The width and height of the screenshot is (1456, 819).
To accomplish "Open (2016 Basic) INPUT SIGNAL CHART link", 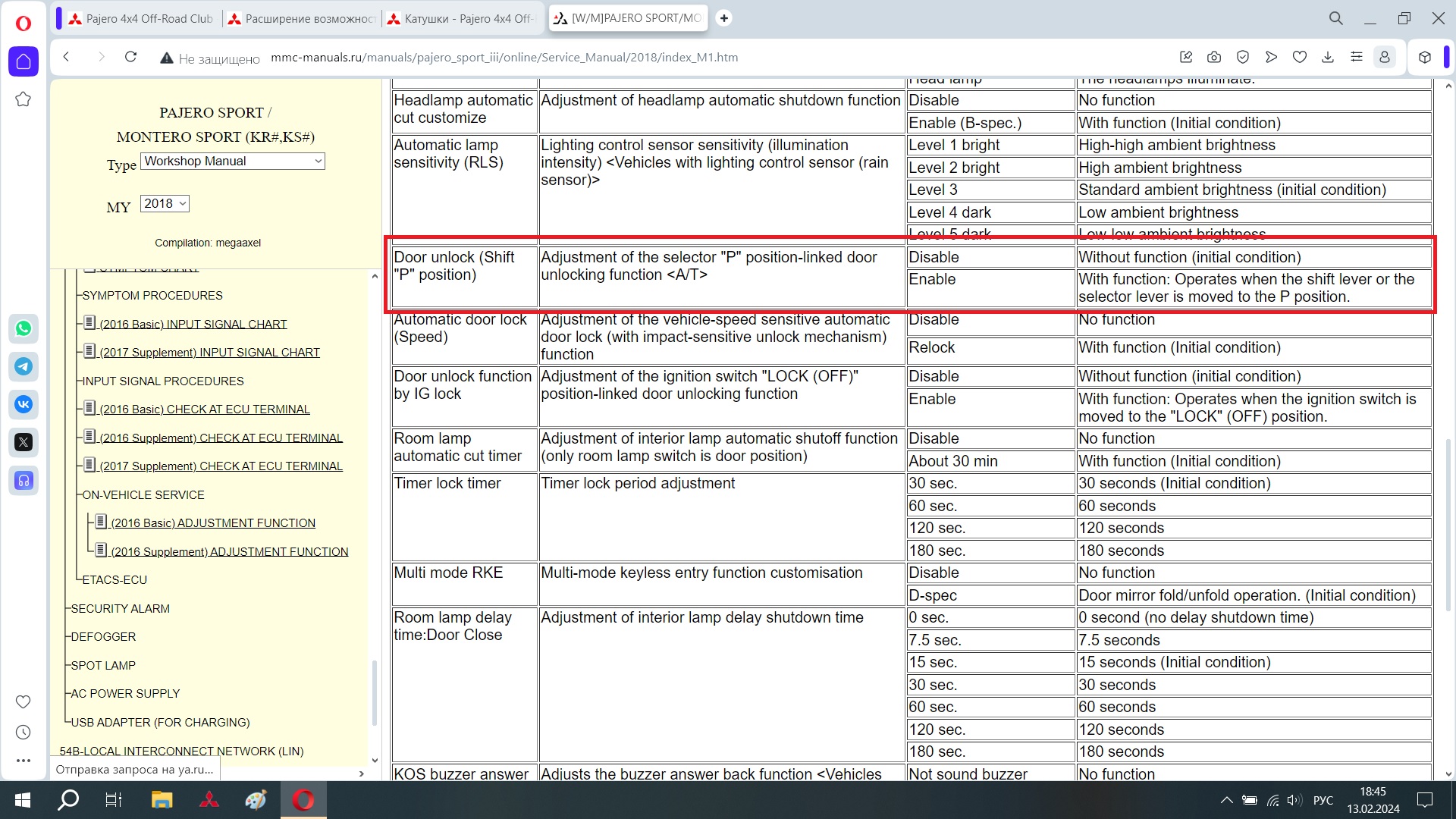I will coord(193,324).
